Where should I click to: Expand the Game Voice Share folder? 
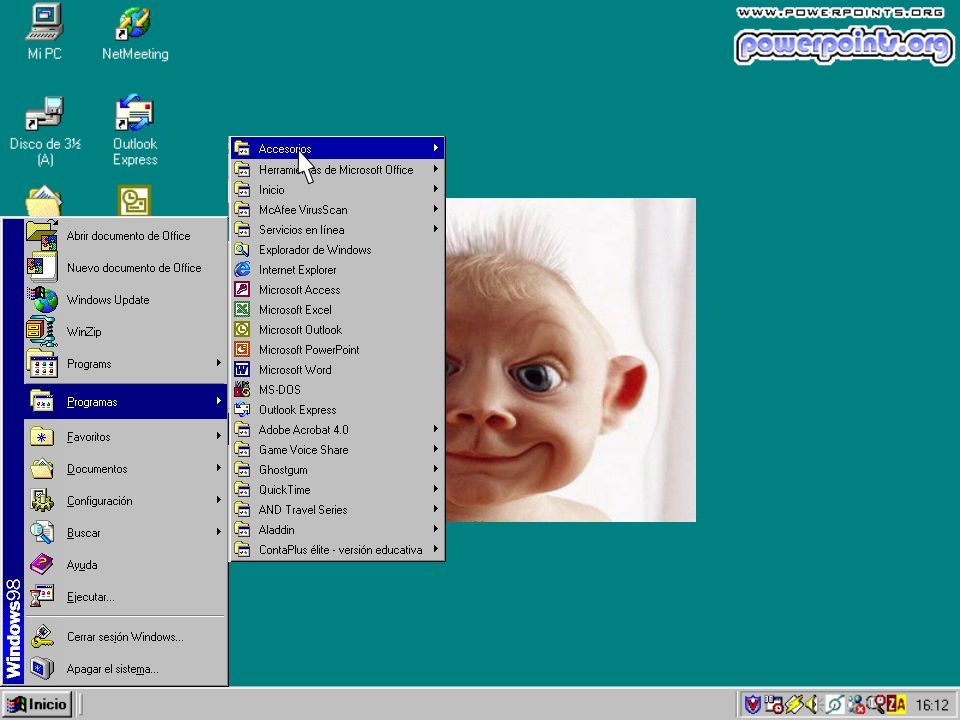[337, 449]
